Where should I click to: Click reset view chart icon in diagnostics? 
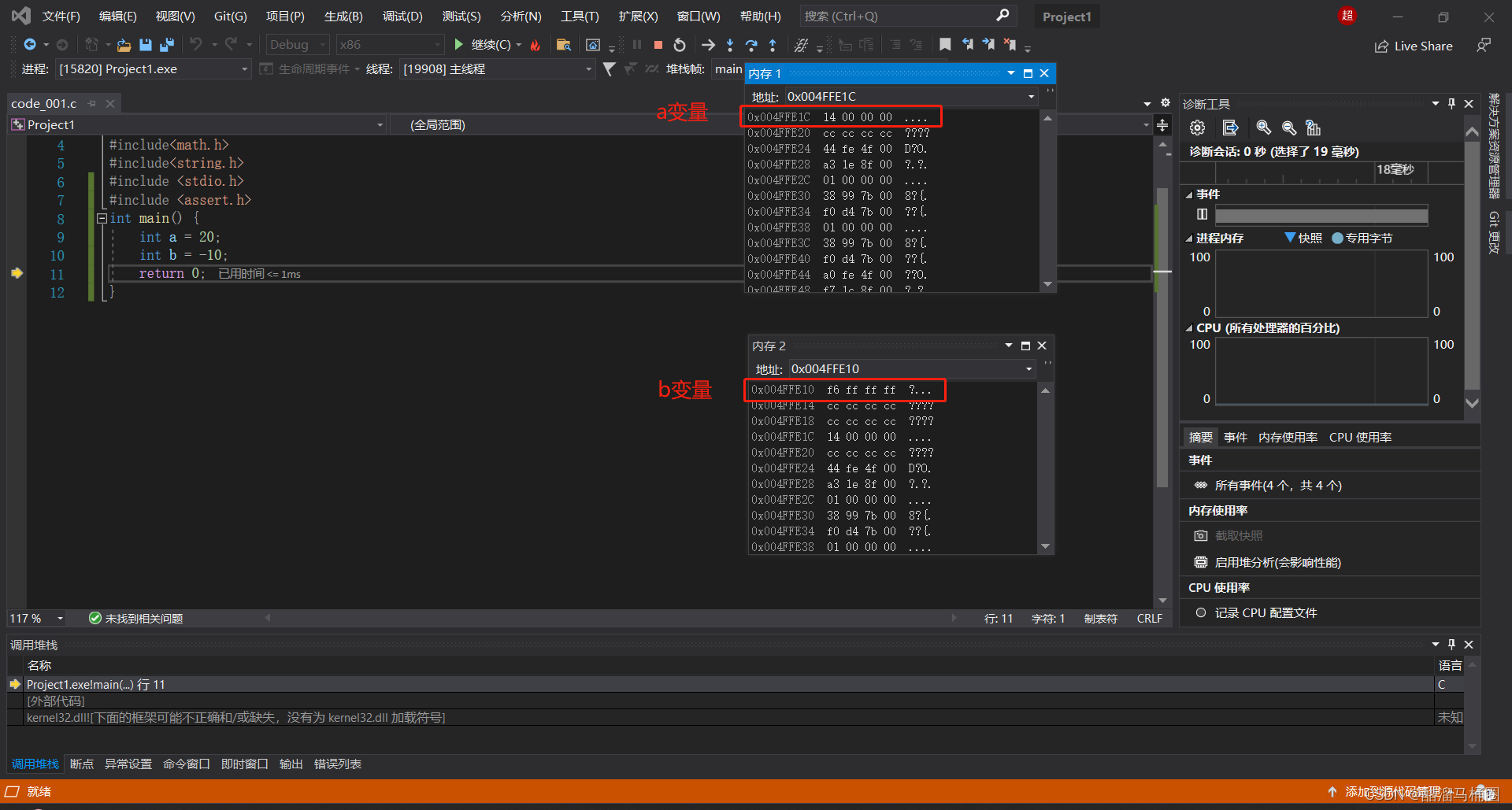click(x=1313, y=128)
